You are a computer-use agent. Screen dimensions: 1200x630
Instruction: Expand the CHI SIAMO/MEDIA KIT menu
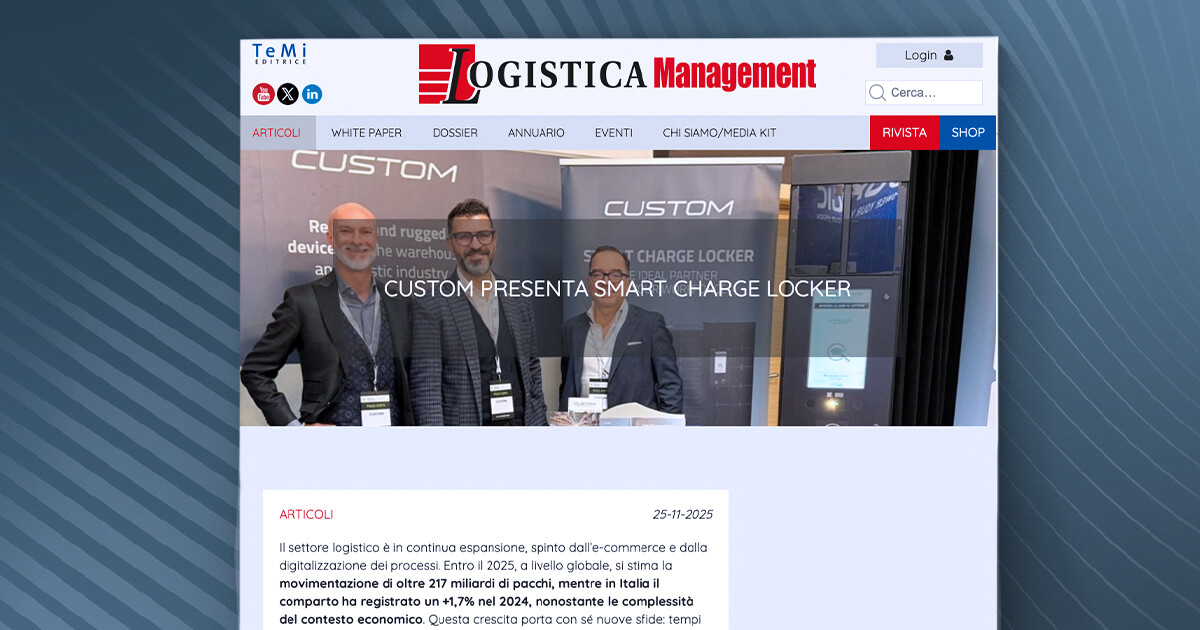(x=721, y=132)
